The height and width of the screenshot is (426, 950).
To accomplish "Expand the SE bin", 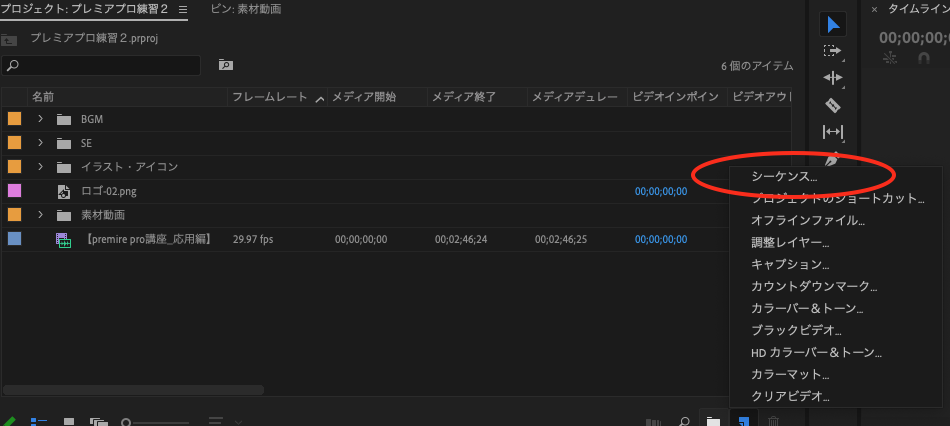I will [41, 143].
